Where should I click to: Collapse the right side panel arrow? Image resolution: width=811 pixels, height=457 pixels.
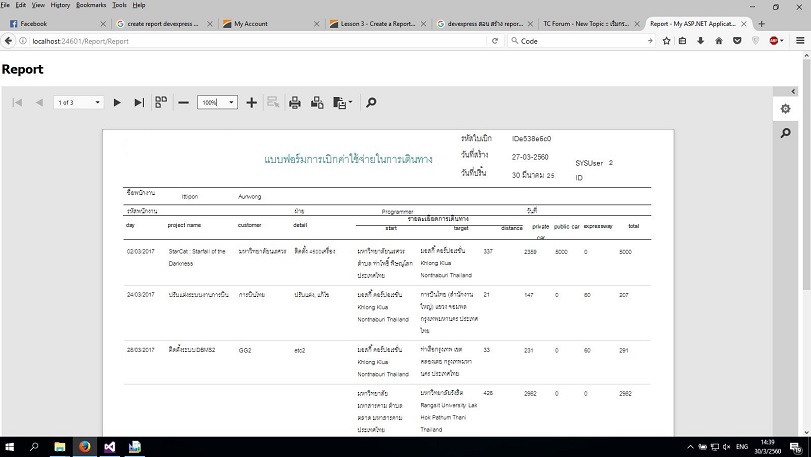click(x=793, y=91)
